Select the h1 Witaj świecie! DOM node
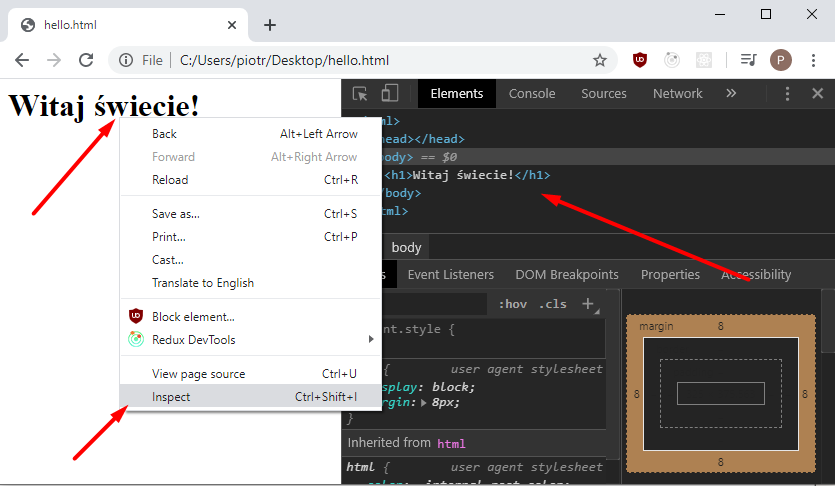The width and height of the screenshot is (835, 486). [466, 175]
